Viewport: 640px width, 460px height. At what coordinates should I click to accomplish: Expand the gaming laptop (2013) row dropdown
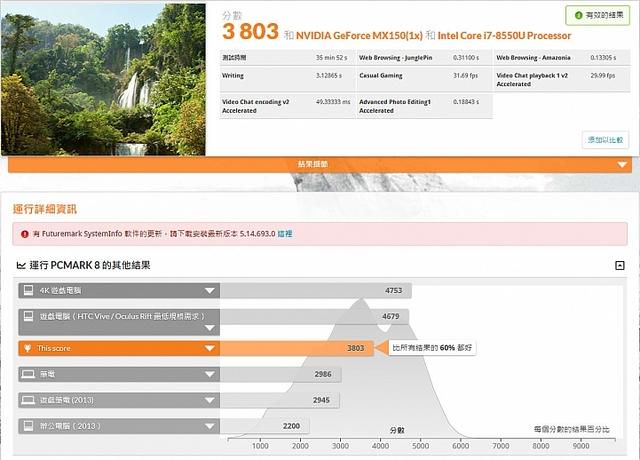(210, 400)
